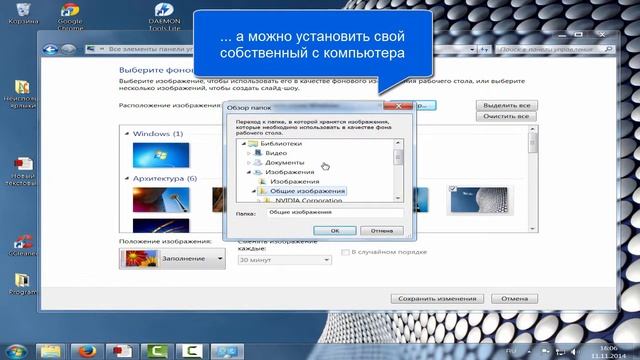640x360 pixels.
Task: Collapse the Библиотеки tree node
Action: (244, 144)
